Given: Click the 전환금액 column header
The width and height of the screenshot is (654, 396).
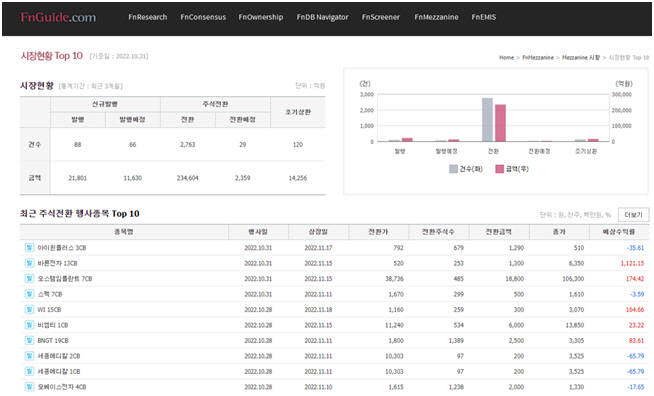Looking at the screenshot, I should (498, 232).
